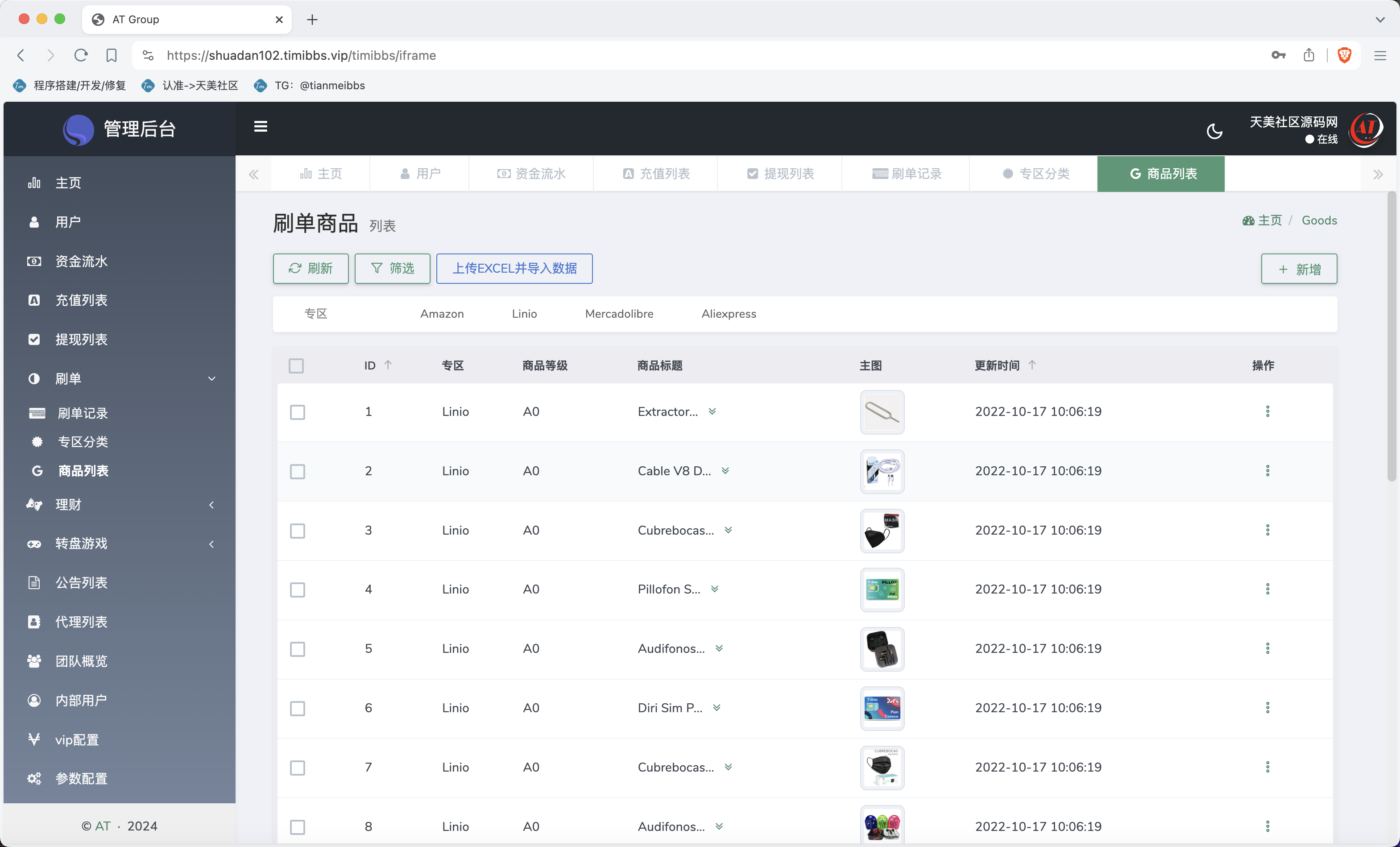Expand the Diri Sim title details
Screen dimensions: 1400x847
point(717,708)
